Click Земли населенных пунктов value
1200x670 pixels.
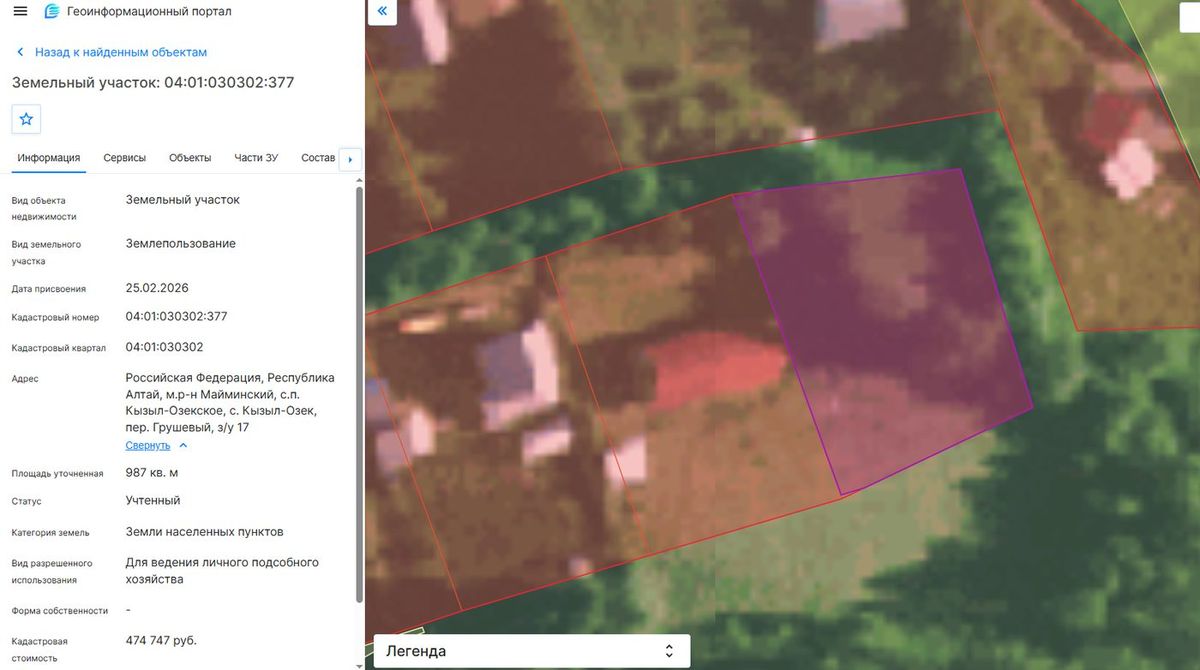pos(205,532)
